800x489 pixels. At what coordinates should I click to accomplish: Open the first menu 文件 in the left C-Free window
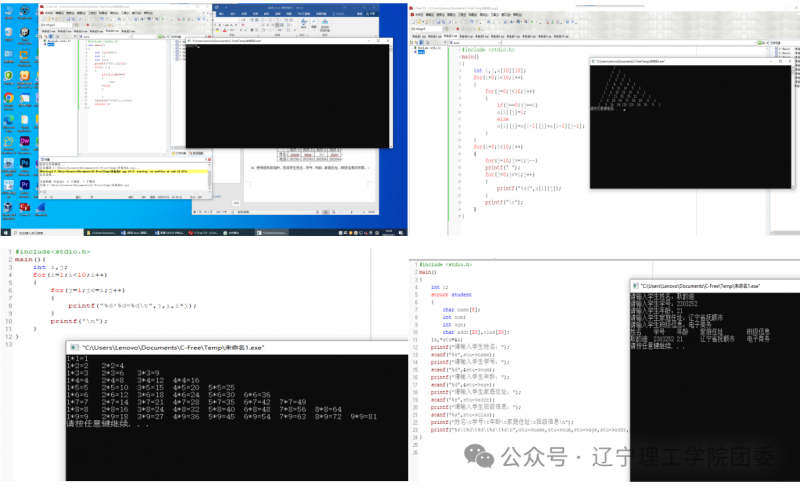49,13
